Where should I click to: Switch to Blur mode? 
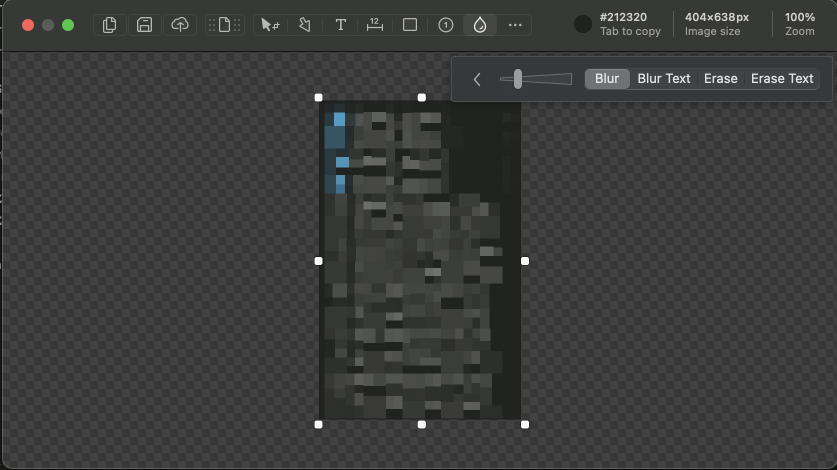point(607,79)
